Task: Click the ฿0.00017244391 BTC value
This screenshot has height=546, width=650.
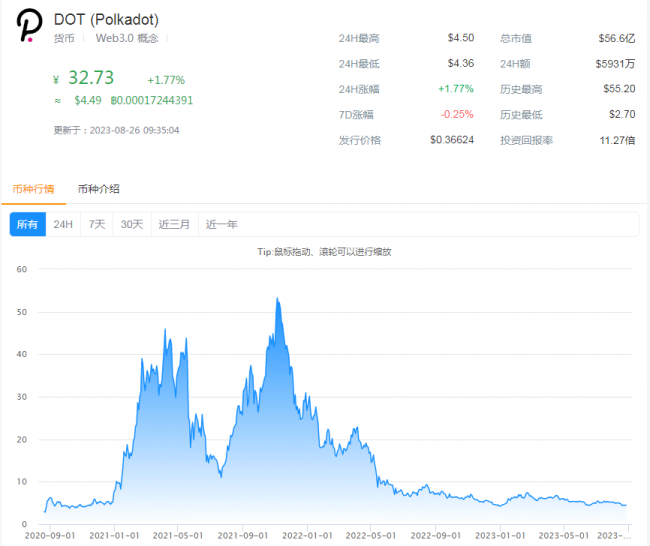Action: pyautogui.click(x=152, y=100)
